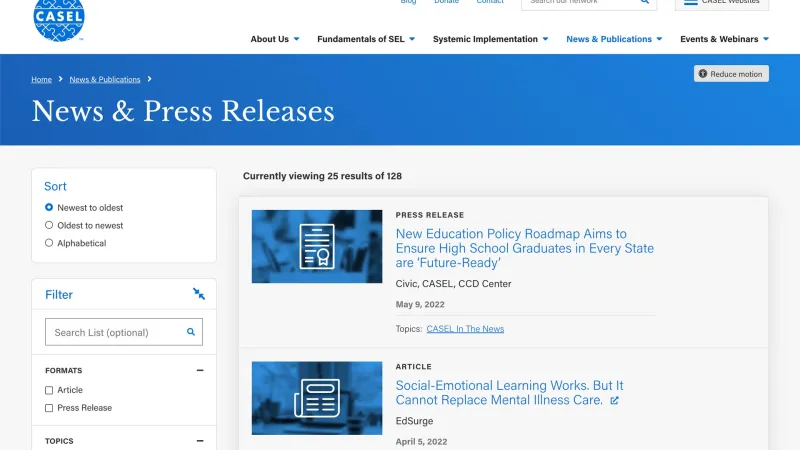Click the network search magnifier icon

(x=645, y=2)
